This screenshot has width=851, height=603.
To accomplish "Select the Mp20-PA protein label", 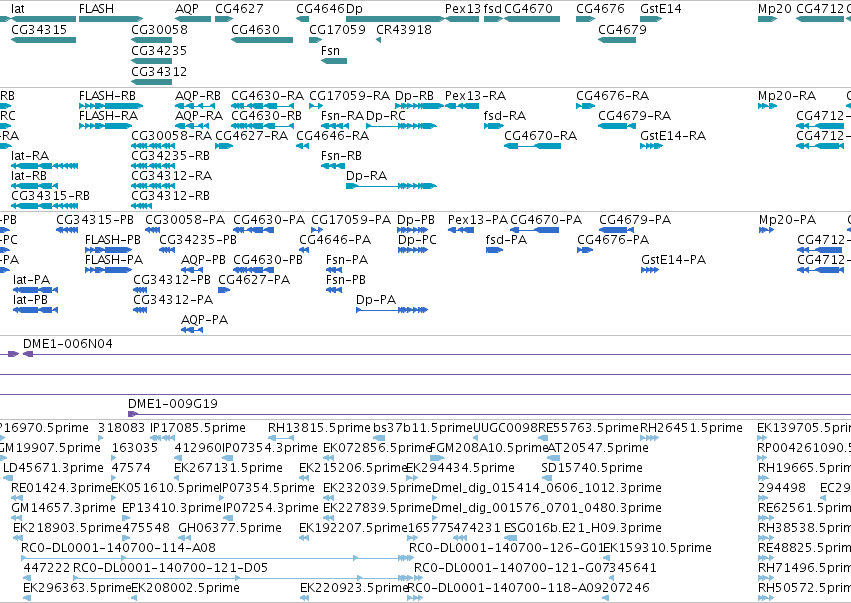I will (787, 220).
